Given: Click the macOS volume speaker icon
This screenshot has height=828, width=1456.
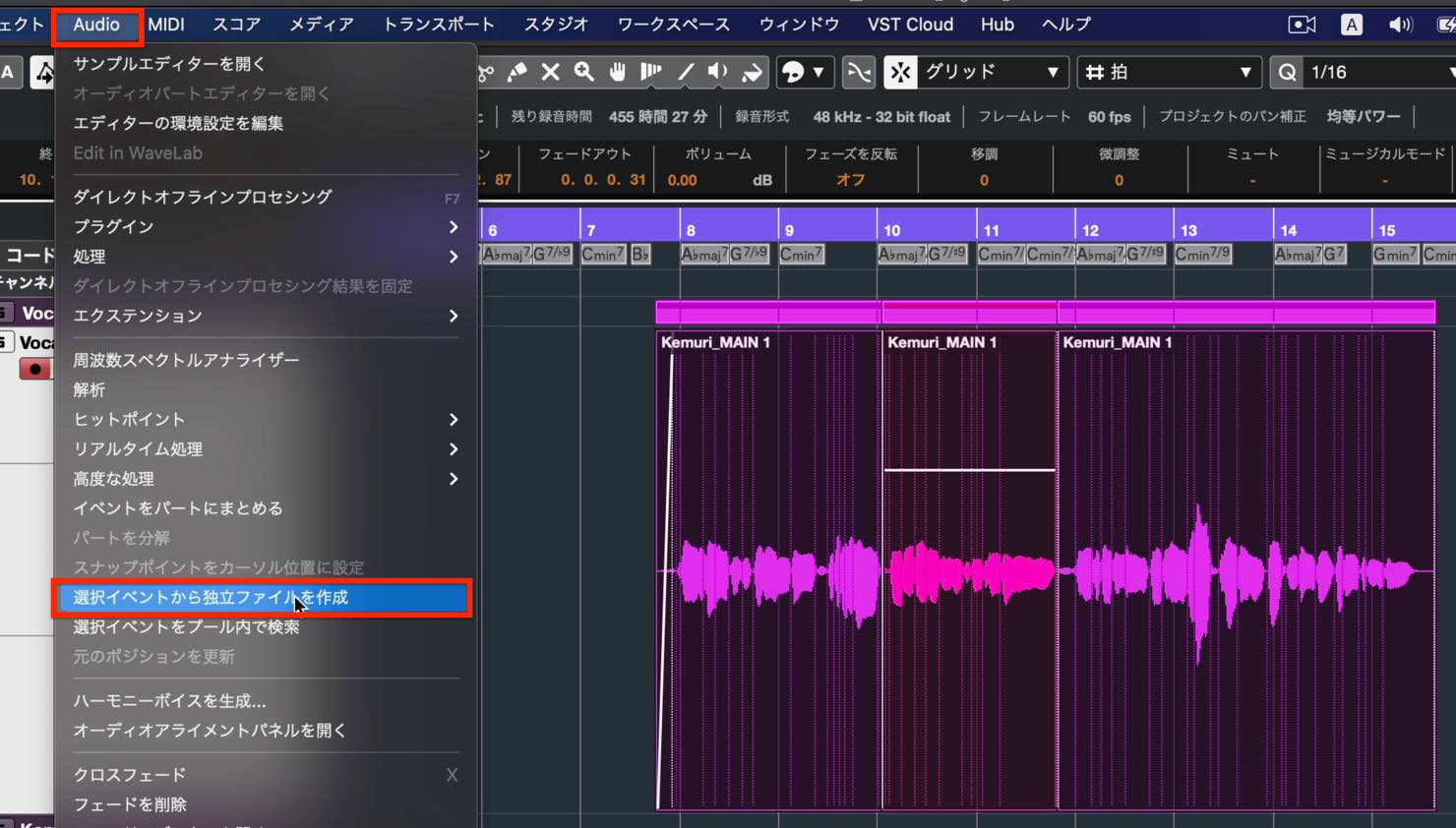Looking at the screenshot, I should (1400, 25).
